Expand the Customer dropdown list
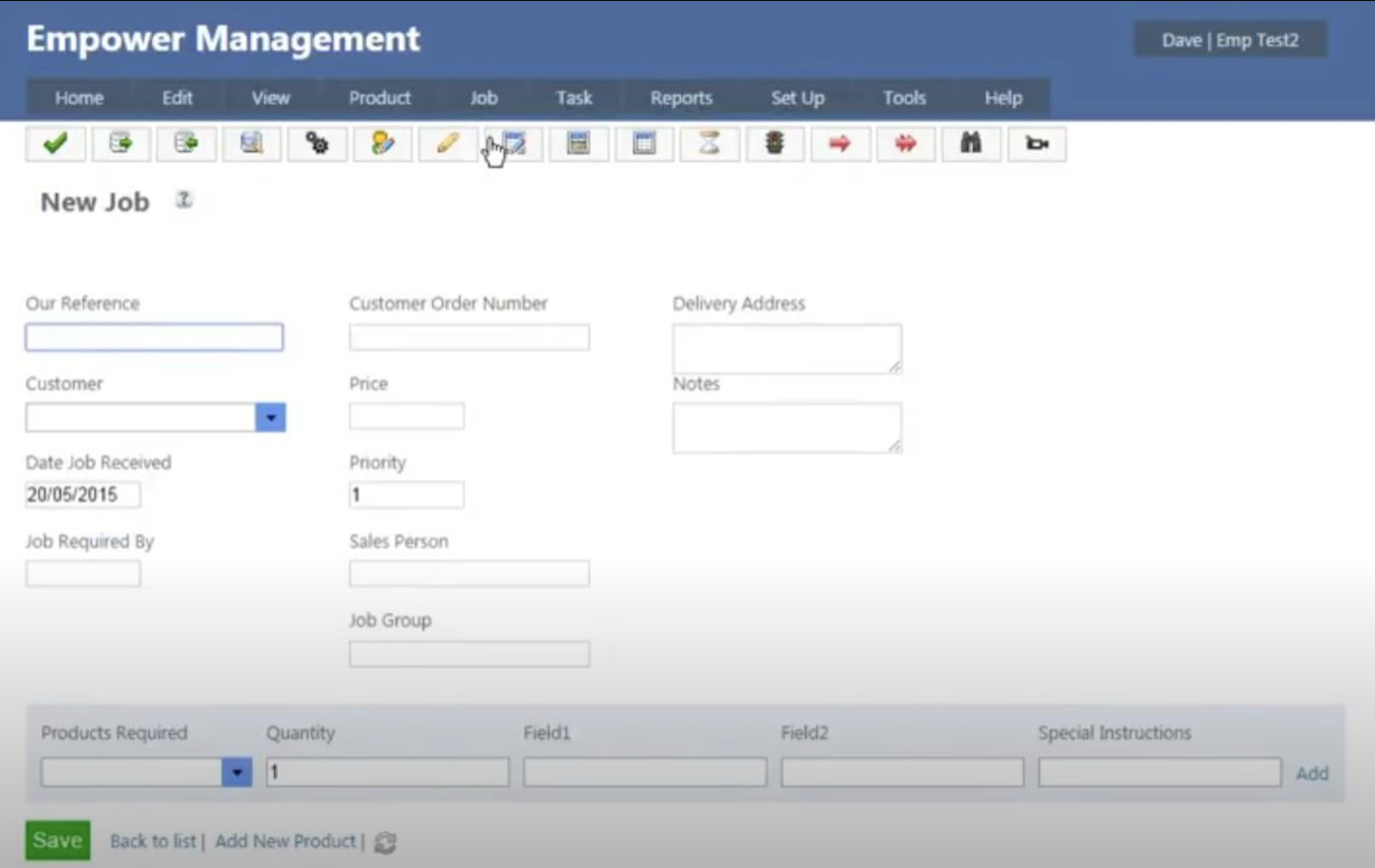 click(x=270, y=418)
